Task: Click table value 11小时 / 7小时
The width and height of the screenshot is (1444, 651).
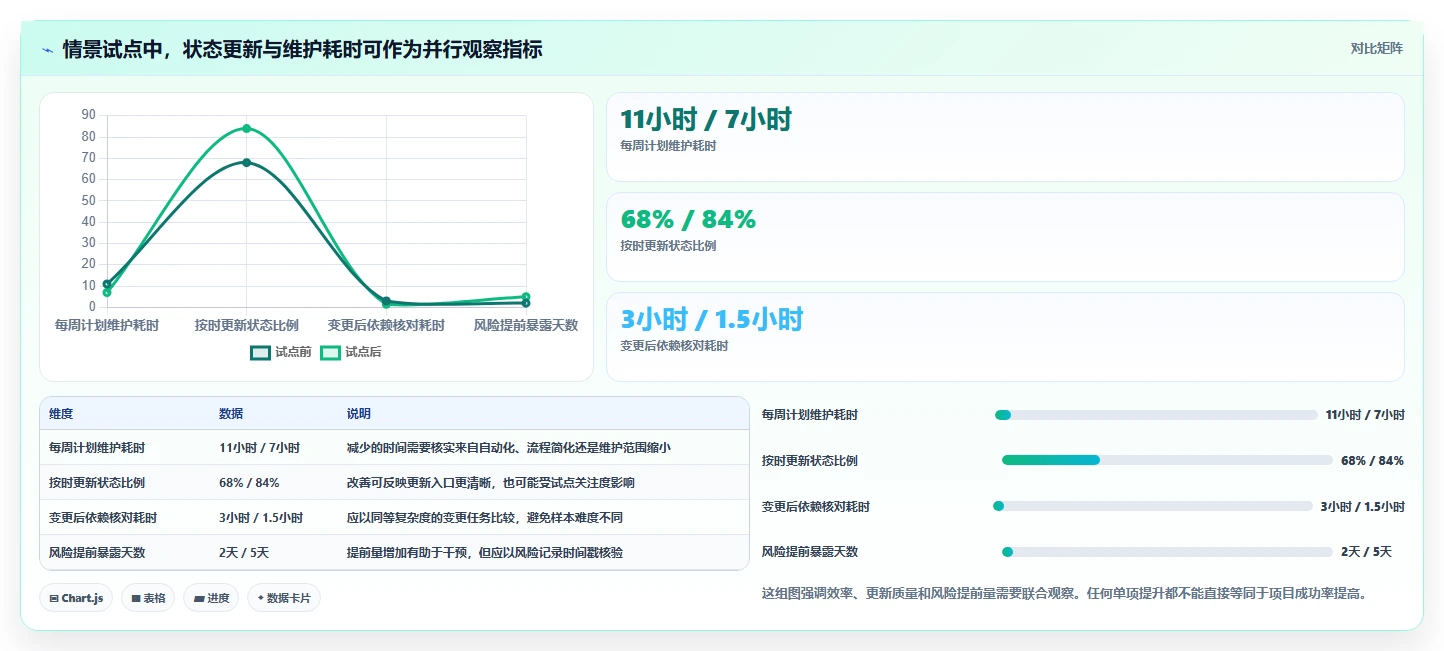Action: tap(259, 448)
